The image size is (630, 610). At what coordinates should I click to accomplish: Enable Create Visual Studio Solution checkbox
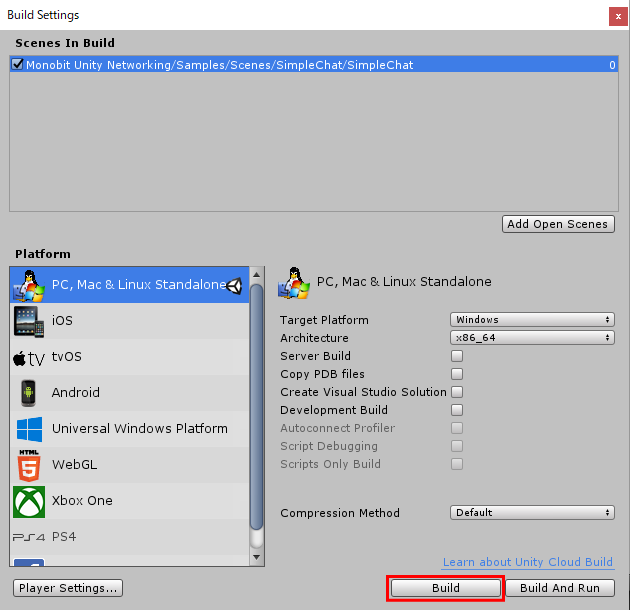457,392
